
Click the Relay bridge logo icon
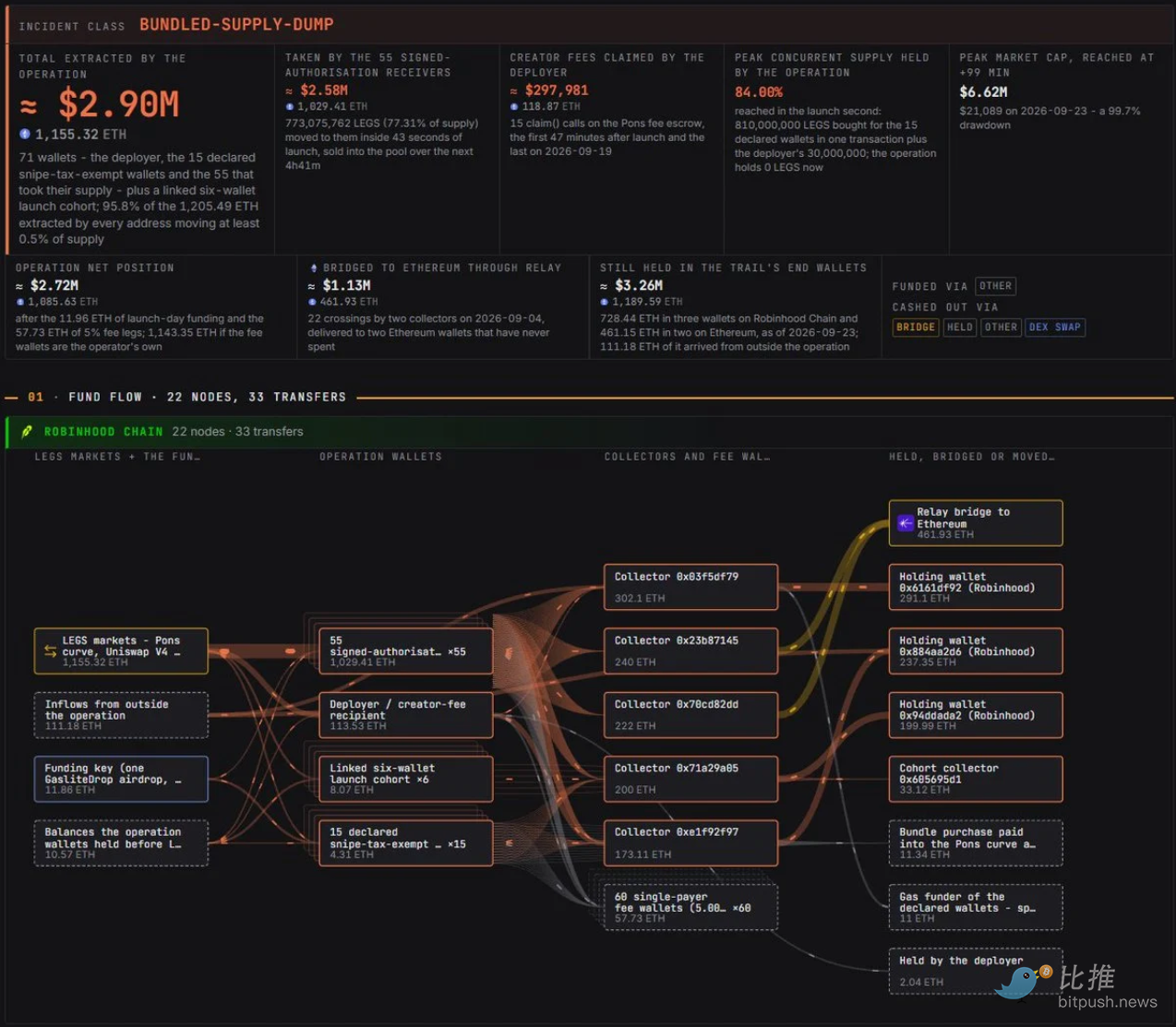(906, 523)
